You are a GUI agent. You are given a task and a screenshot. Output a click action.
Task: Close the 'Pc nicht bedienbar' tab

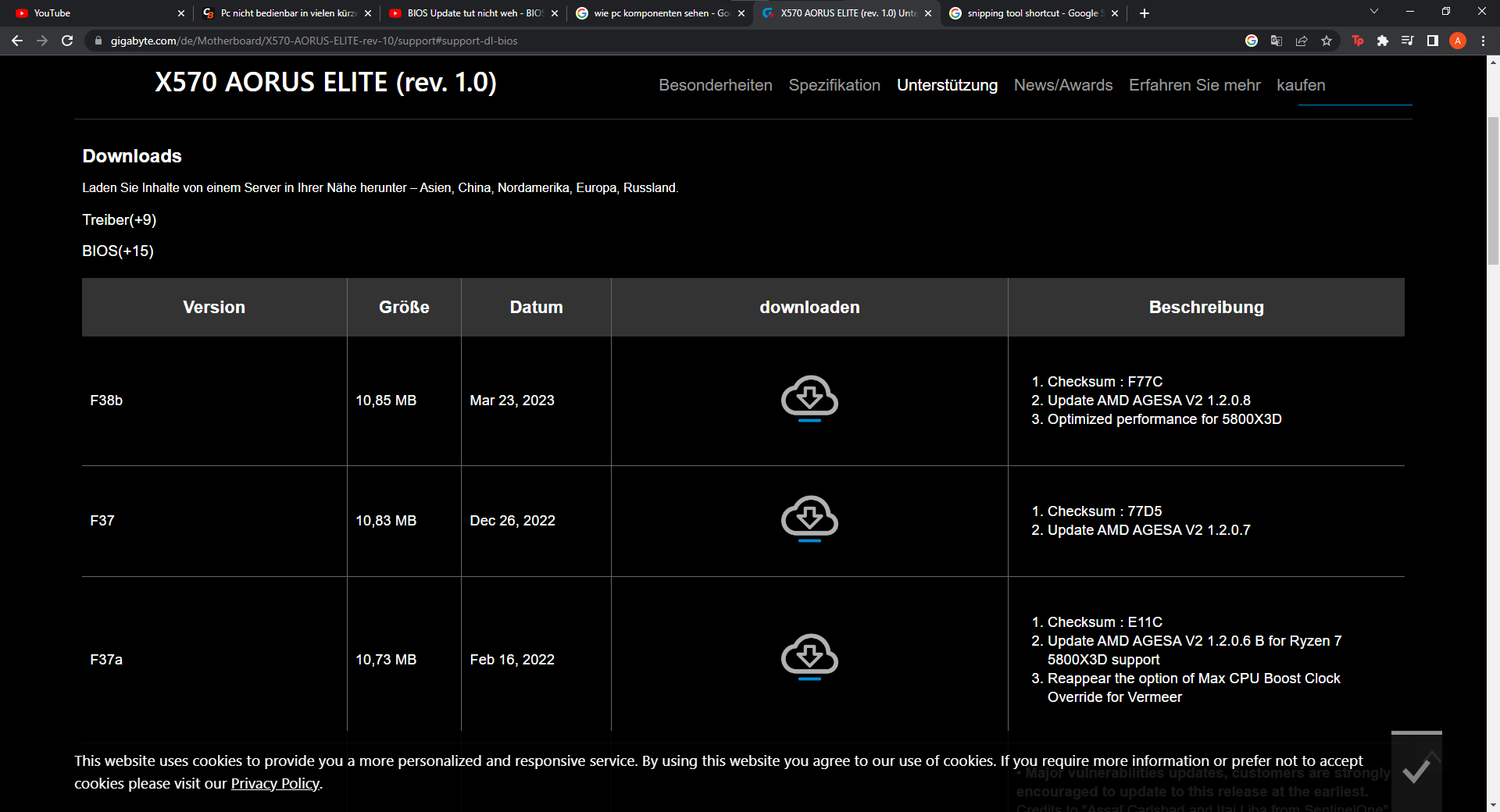tap(368, 13)
